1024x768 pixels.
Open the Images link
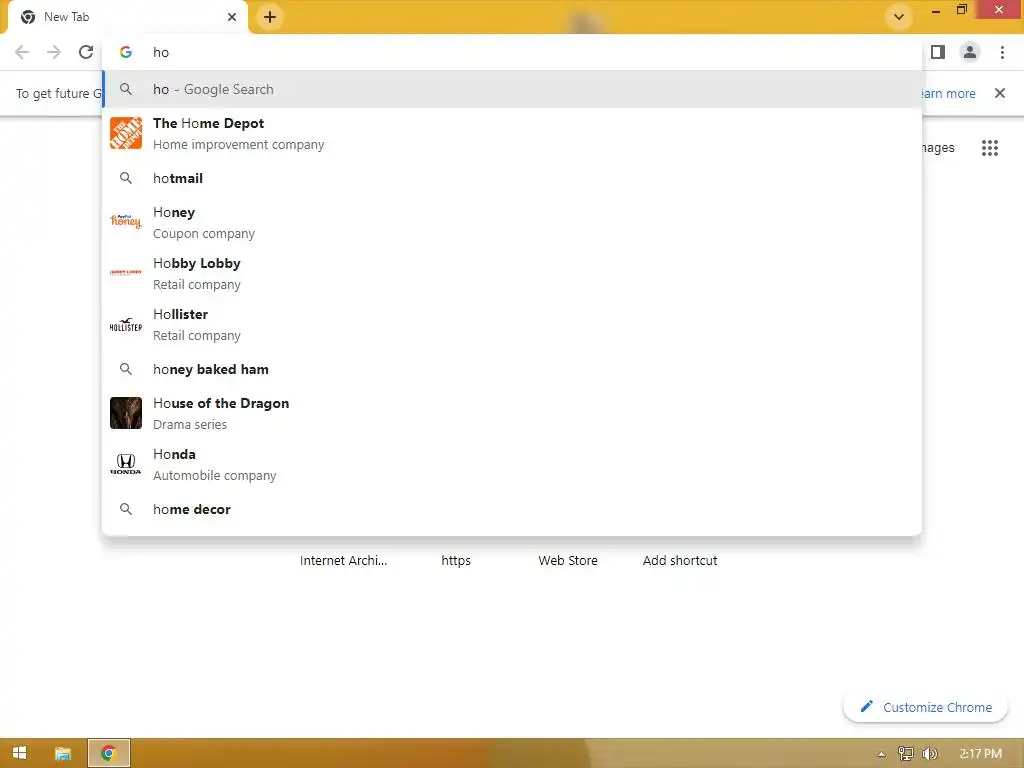click(938, 148)
